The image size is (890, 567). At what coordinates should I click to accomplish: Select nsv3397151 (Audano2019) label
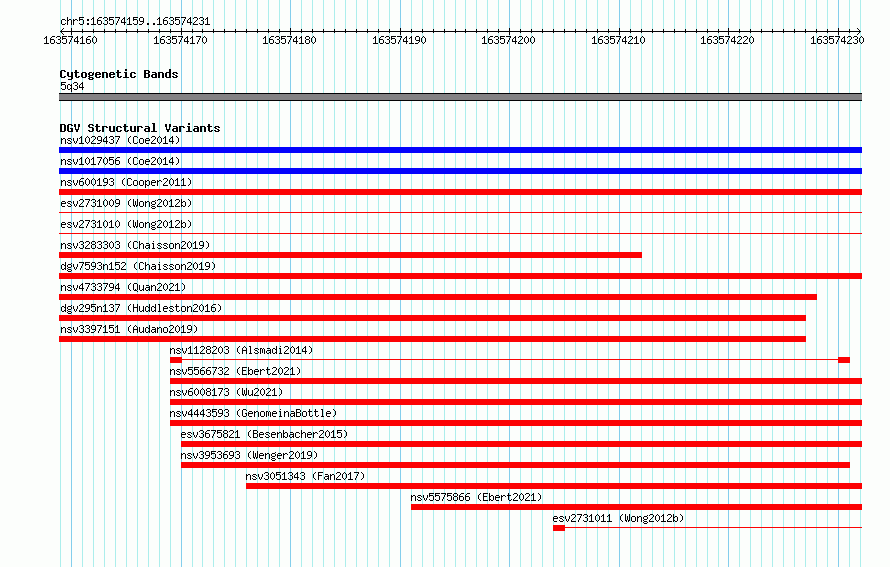point(129,329)
